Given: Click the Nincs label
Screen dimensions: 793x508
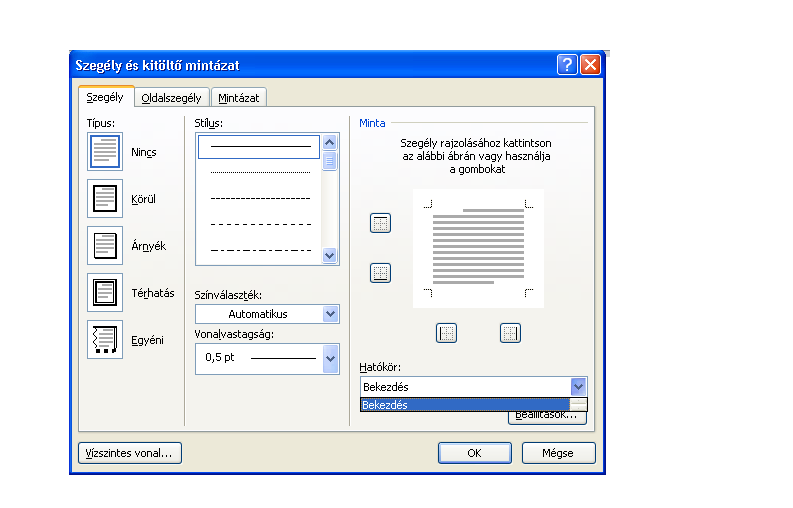Looking at the screenshot, I should [144, 152].
